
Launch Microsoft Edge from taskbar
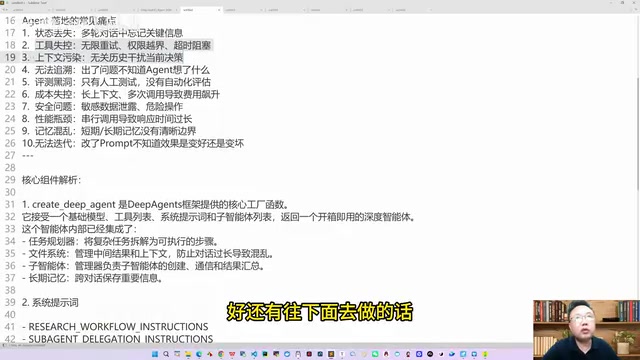199,354
